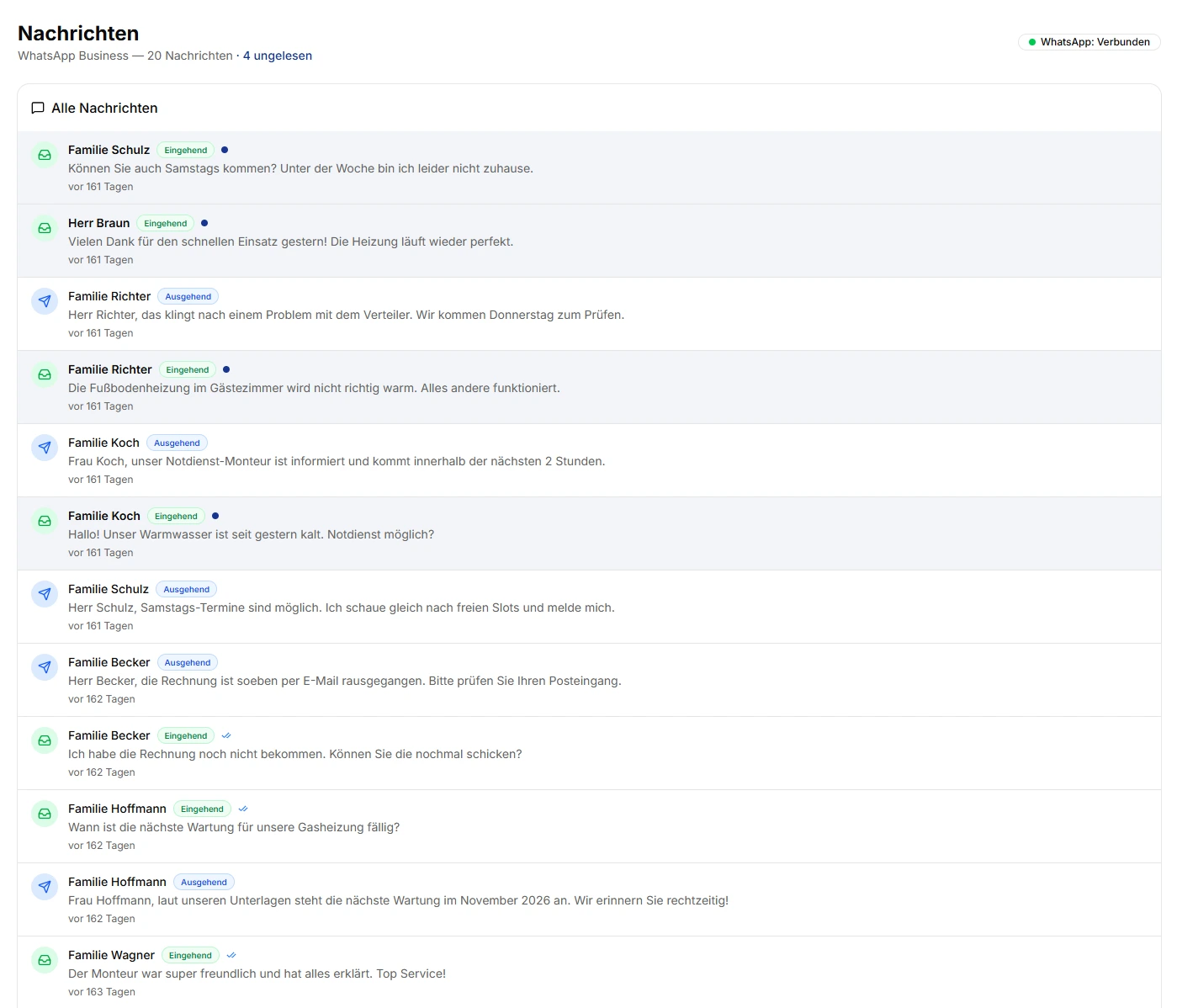1177x1008 pixels.
Task: Open message "Der Monteur war super freundlich"
Action: click(589, 973)
